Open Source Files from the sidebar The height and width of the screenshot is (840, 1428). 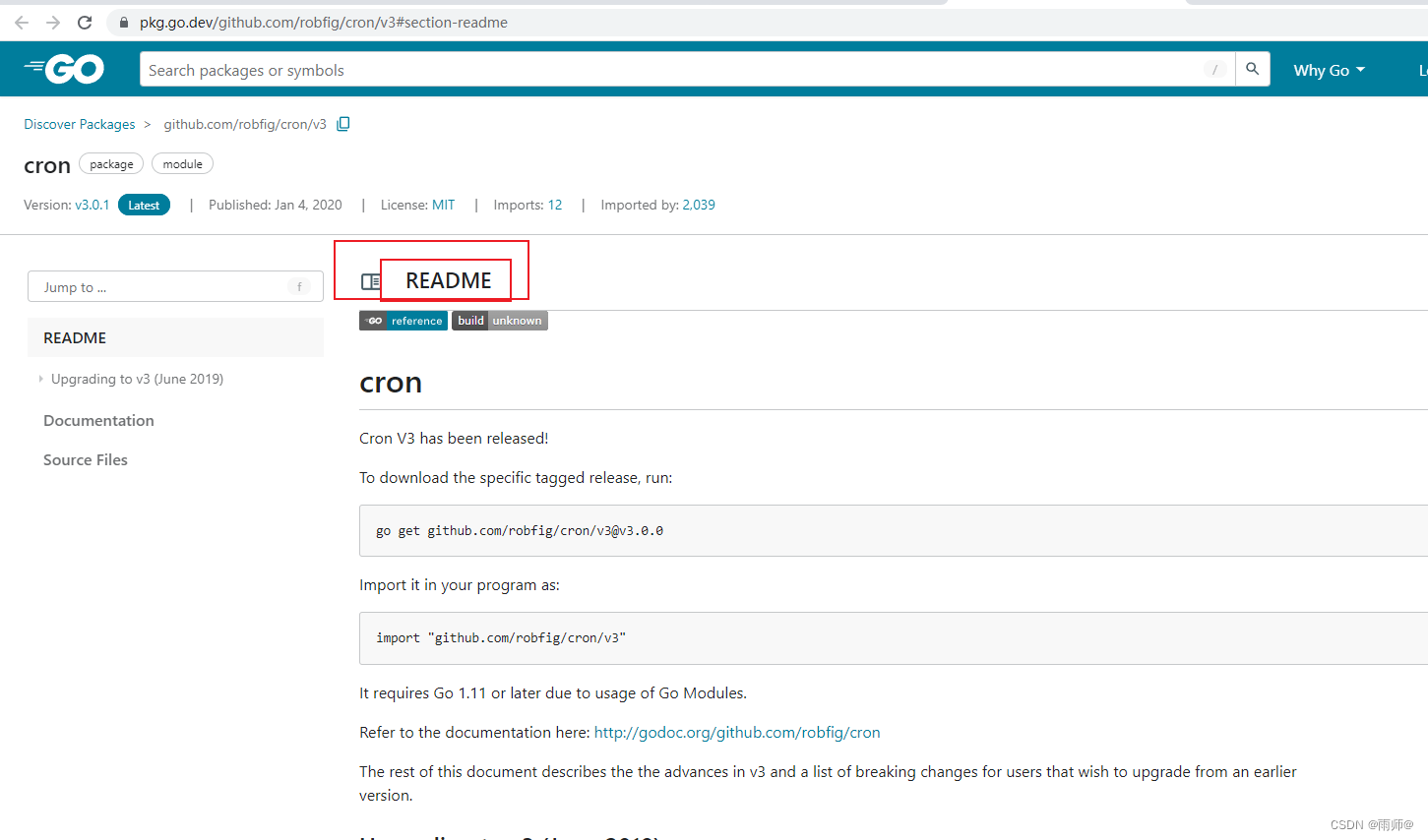[x=85, y=459]
